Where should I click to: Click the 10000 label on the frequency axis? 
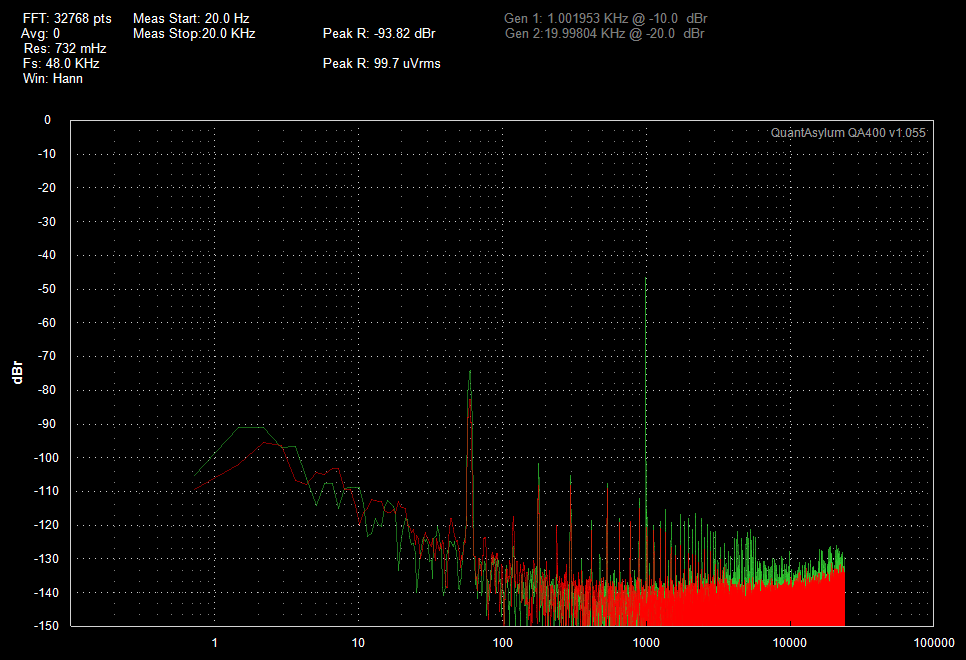coord(790,643)
